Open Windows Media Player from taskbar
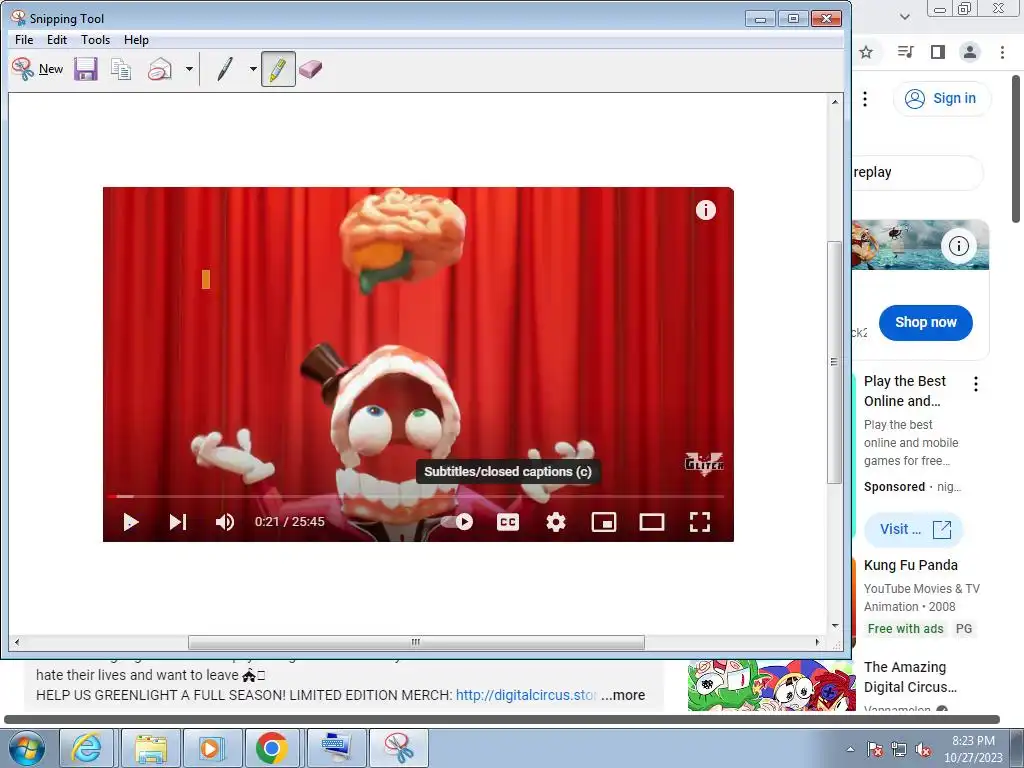1024x768 pixels. (212, 748)
